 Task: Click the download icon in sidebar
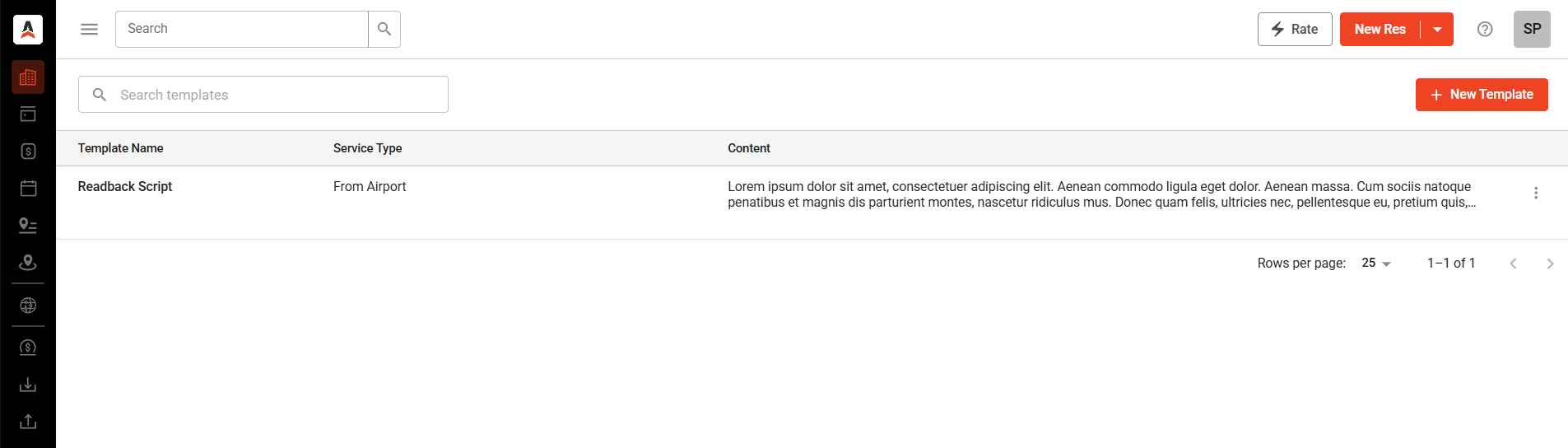tap(28, 385)
